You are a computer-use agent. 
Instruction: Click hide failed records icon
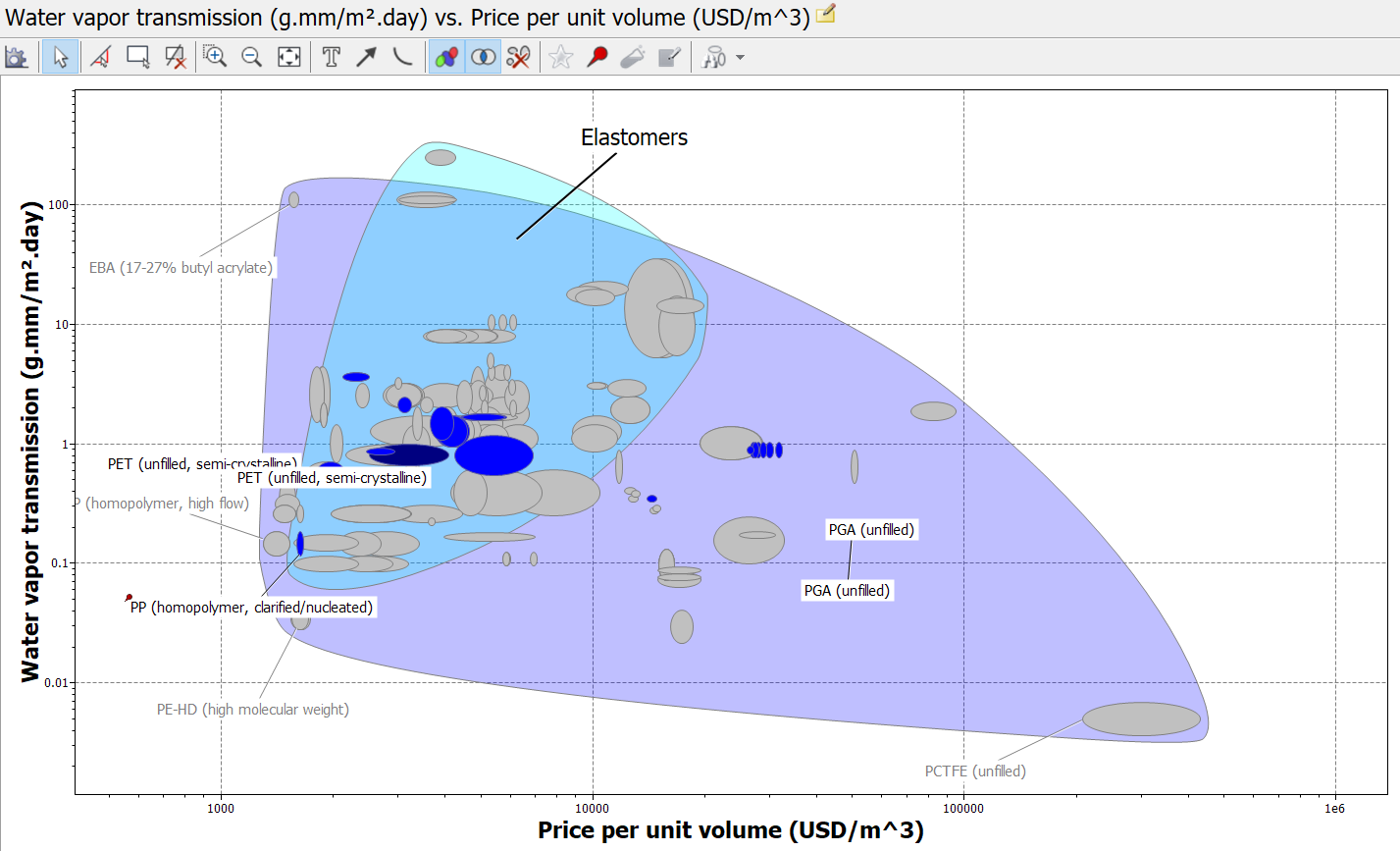coord(518,57)
